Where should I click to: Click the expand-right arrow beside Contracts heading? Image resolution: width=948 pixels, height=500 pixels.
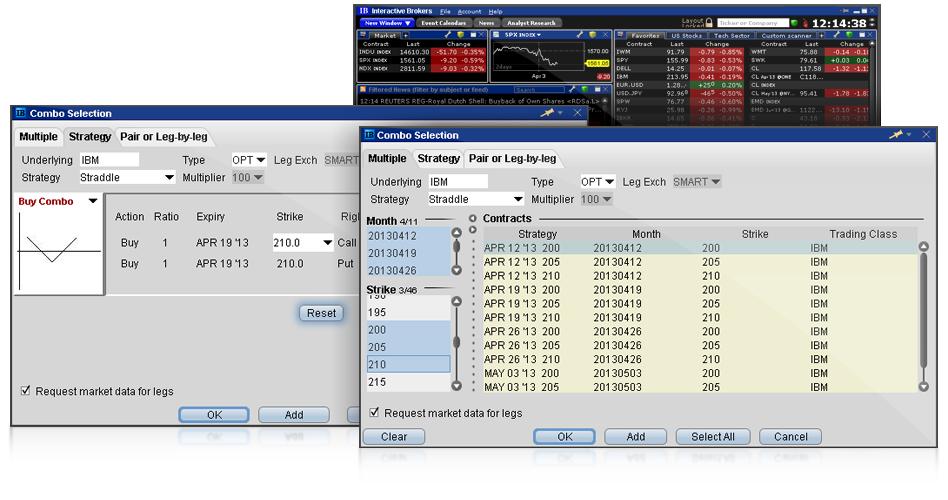472,230
